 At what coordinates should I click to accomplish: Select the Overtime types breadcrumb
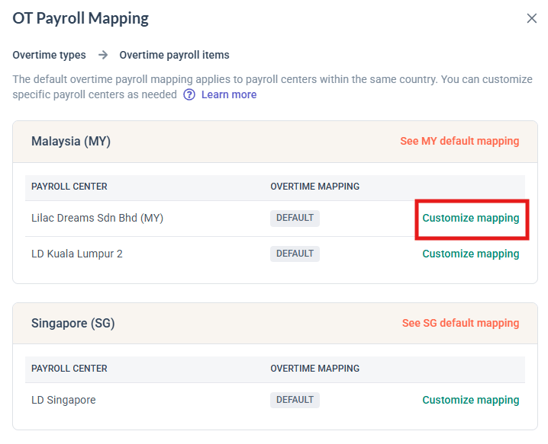(49, 55)
